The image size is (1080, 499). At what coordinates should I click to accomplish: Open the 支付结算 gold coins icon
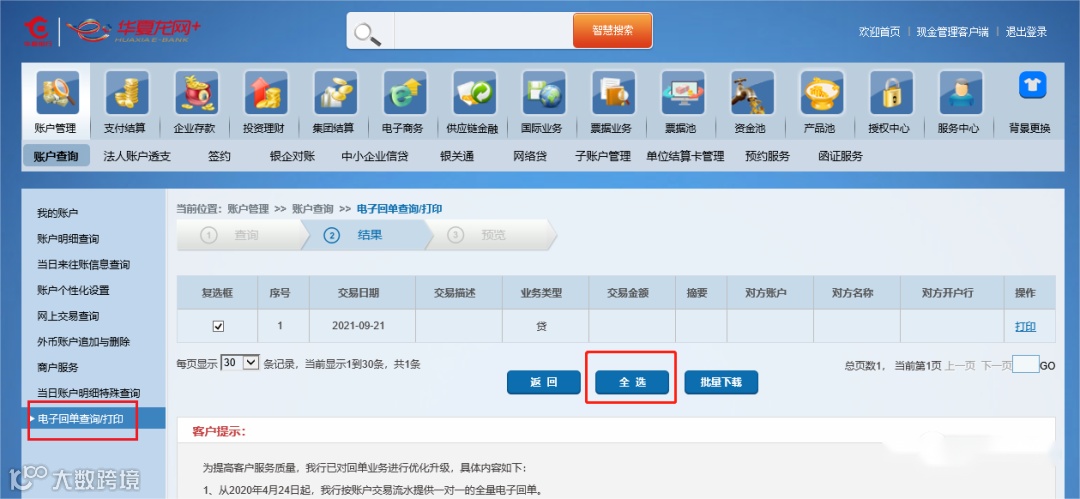pos(127,92)
